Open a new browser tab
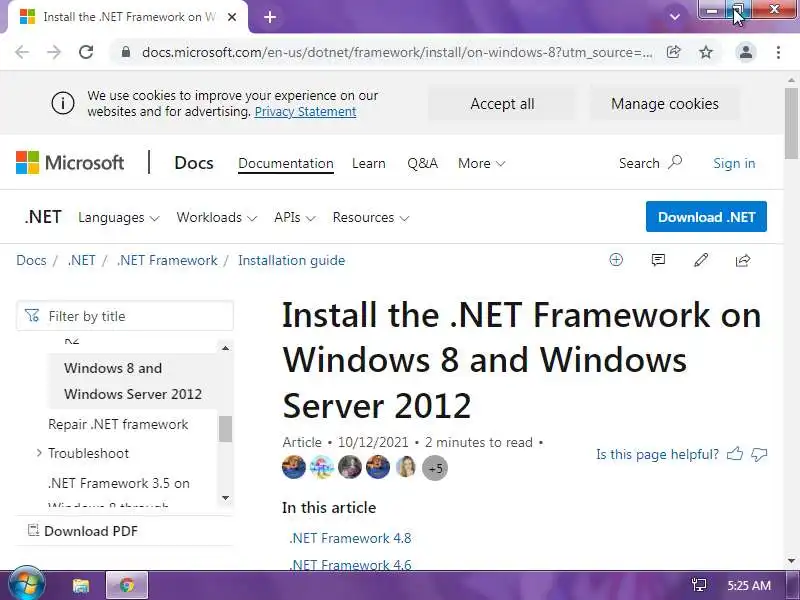800x600 pixels. (x=270, y=17)
